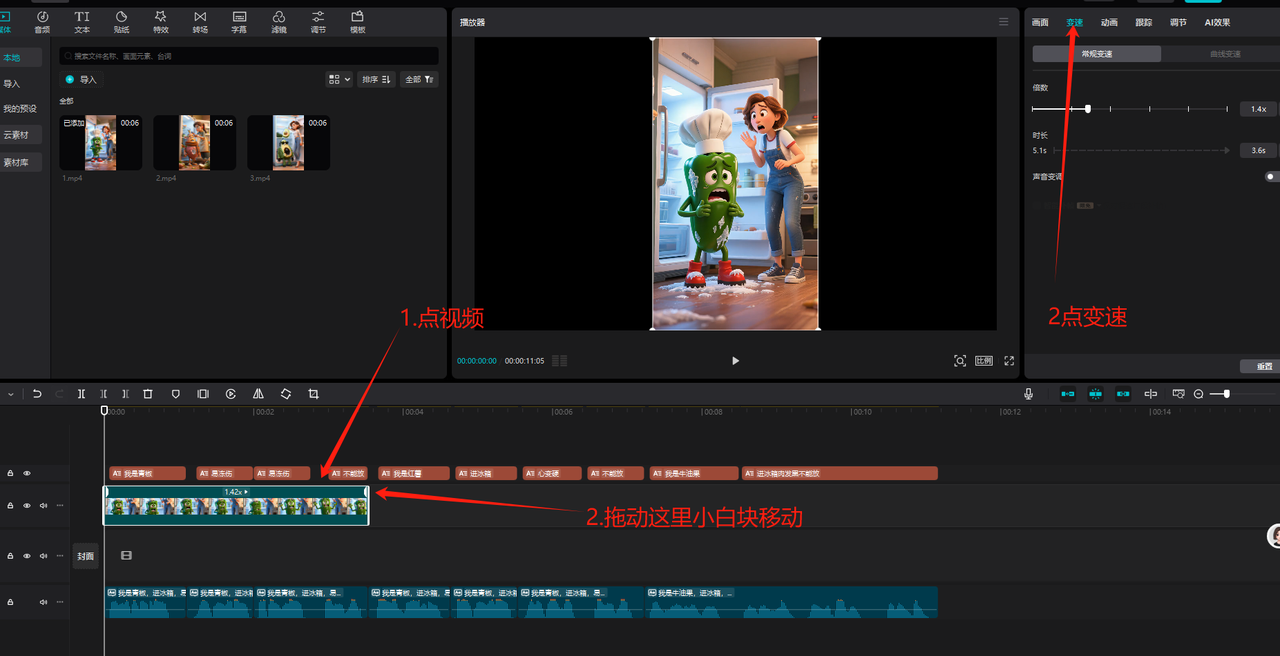Switch to the 动画 animation tab
Screen dimensions: 1280x656
[1109, 22]
